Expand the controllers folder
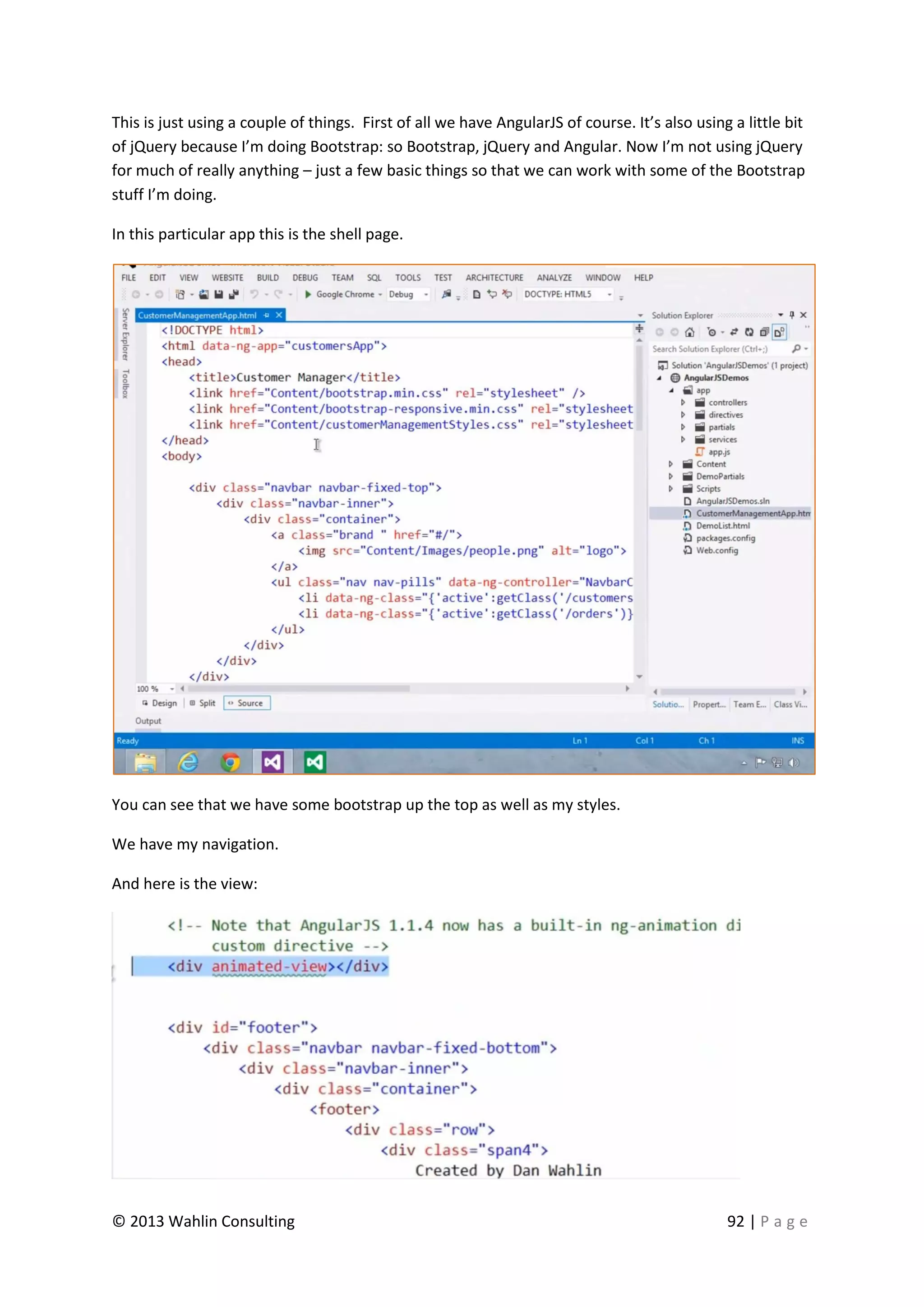The image size is (924, 1307). [x=684, y=403]
